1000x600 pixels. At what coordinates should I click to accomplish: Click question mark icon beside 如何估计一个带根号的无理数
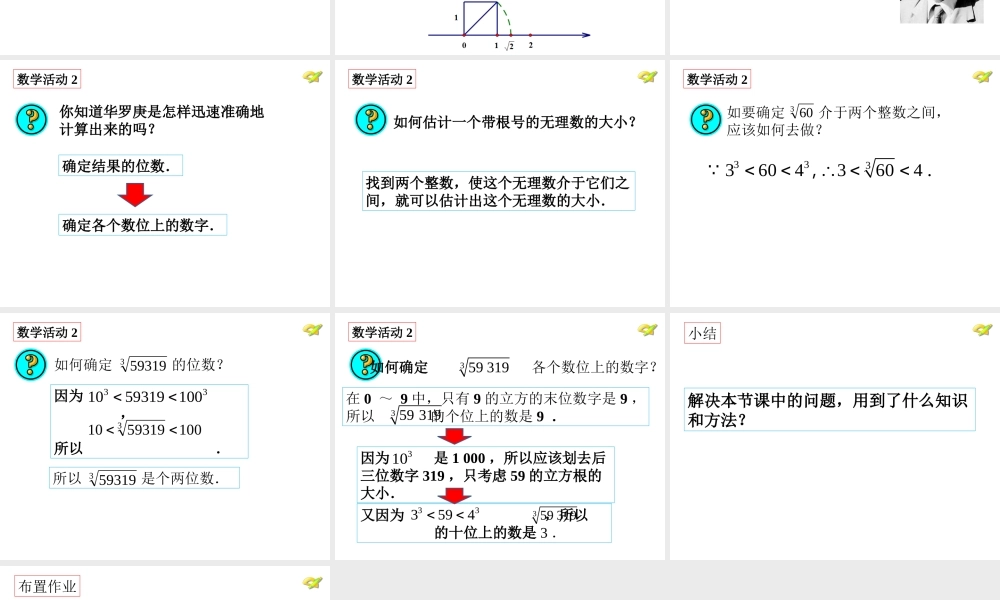click(x=371, y=120)
